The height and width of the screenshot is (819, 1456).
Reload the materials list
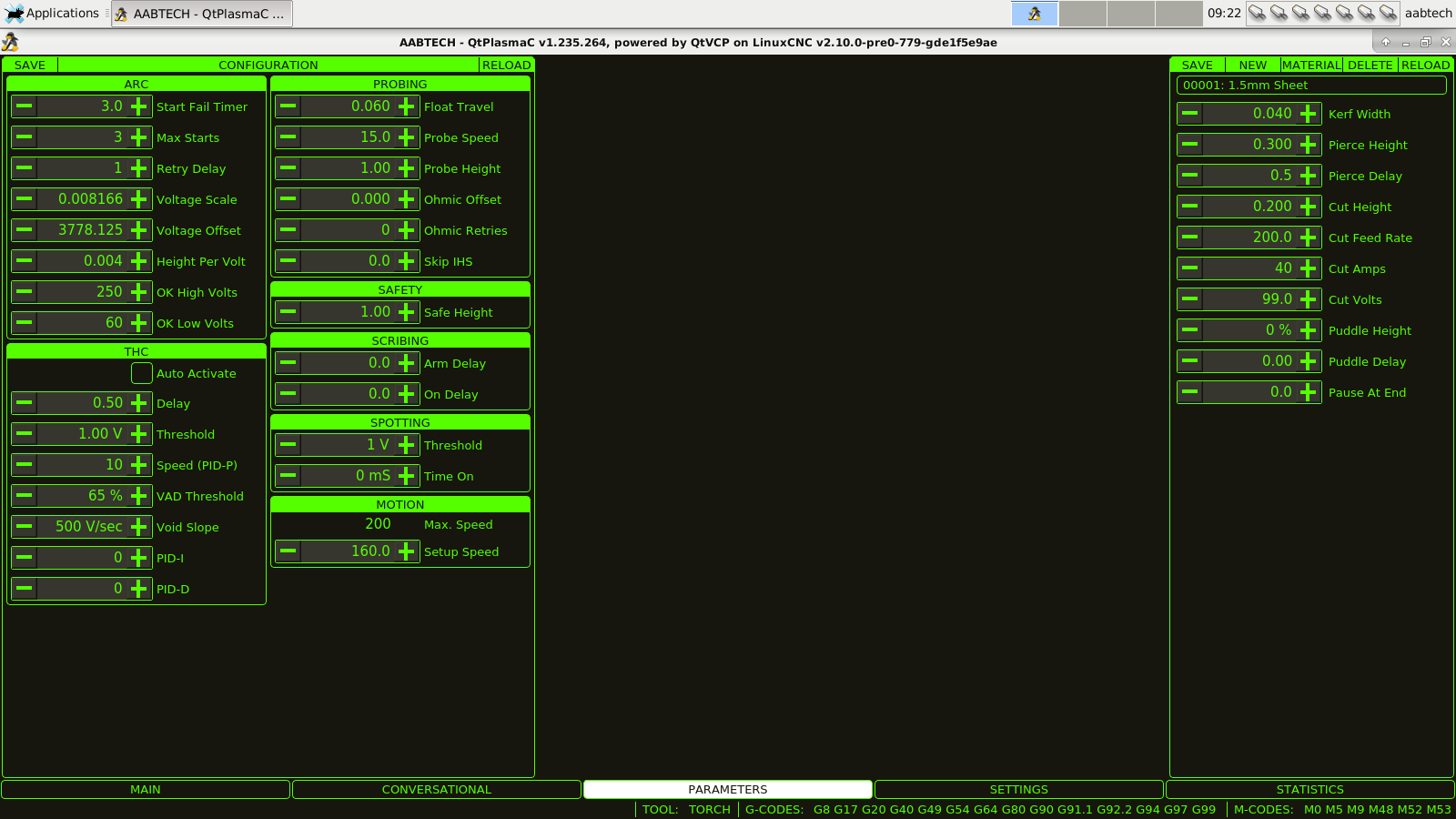pos(1426,65)
